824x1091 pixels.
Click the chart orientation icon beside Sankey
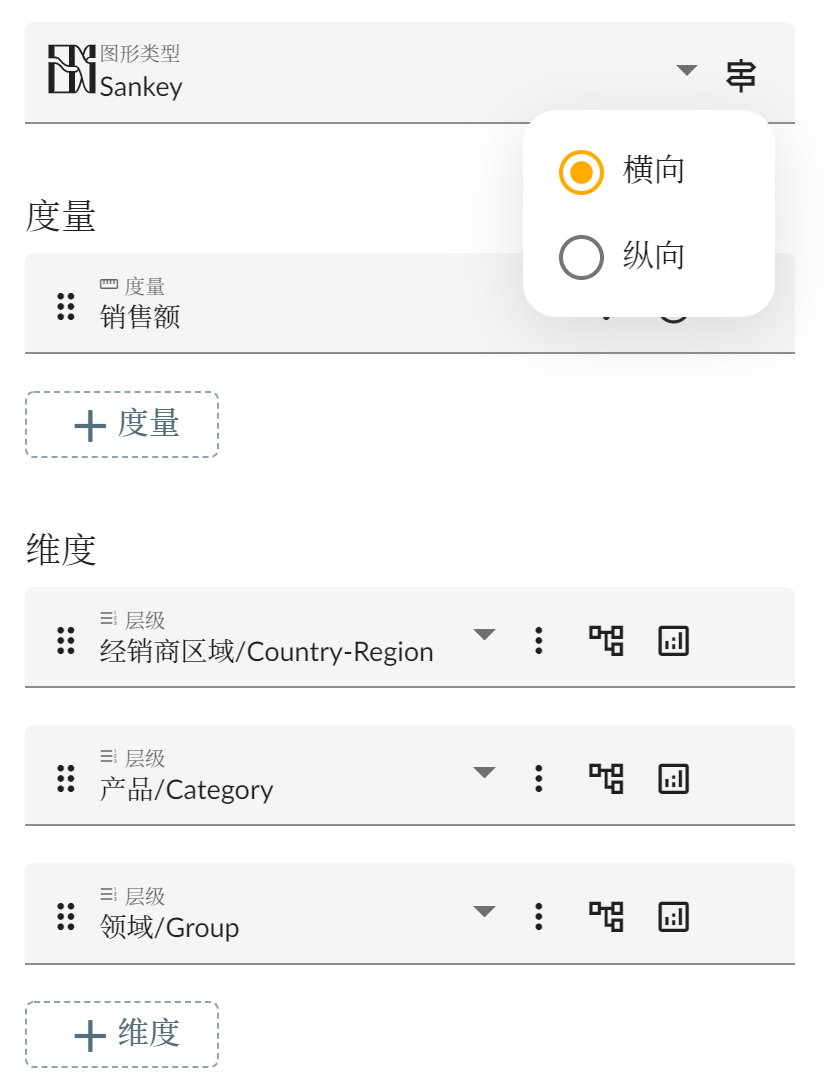click(x=740, y=75)
